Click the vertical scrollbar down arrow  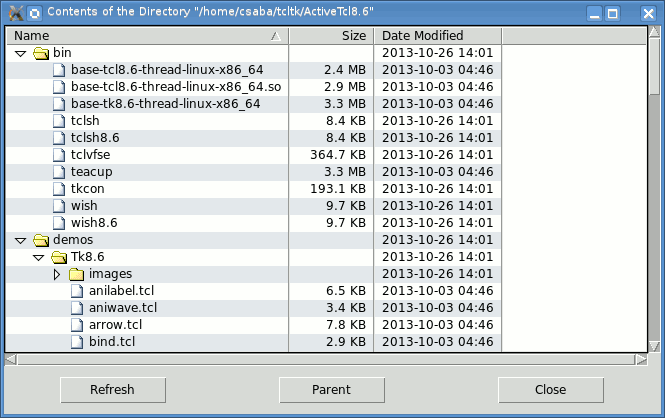654,346
